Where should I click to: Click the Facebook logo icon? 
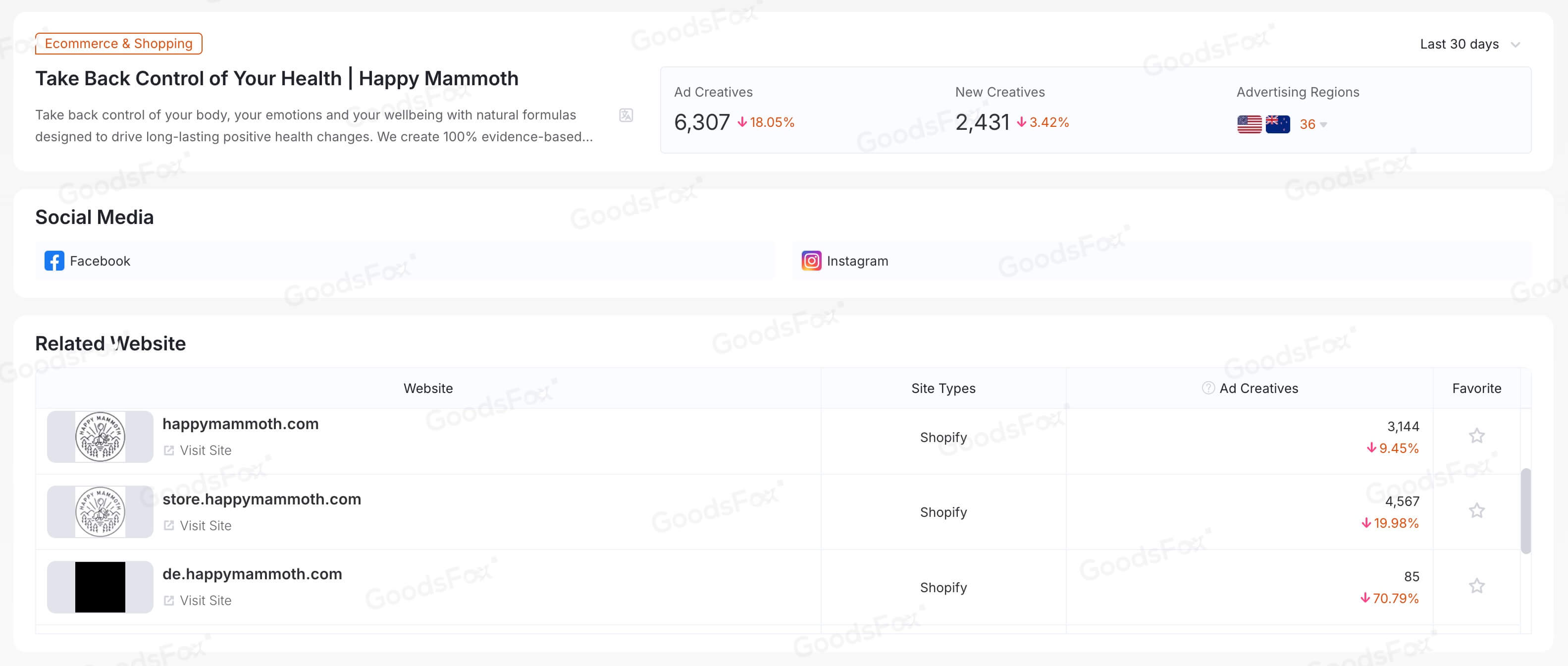[54, 261]
